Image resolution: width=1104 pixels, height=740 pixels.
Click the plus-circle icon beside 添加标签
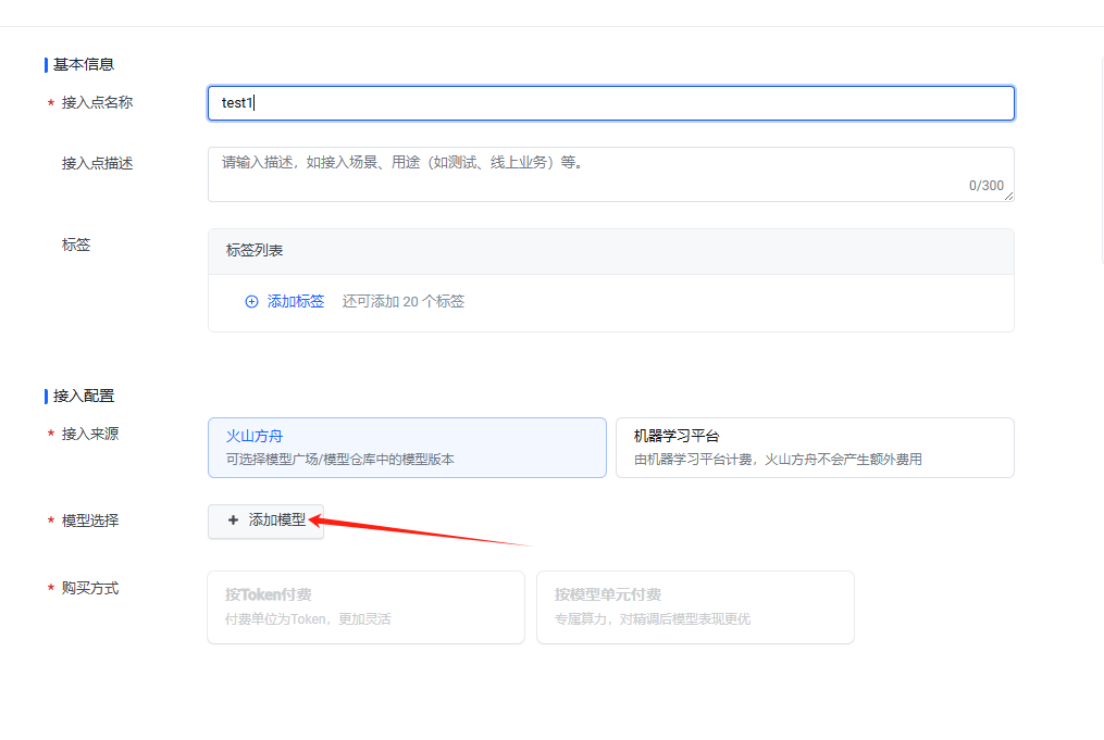[252, 301]
